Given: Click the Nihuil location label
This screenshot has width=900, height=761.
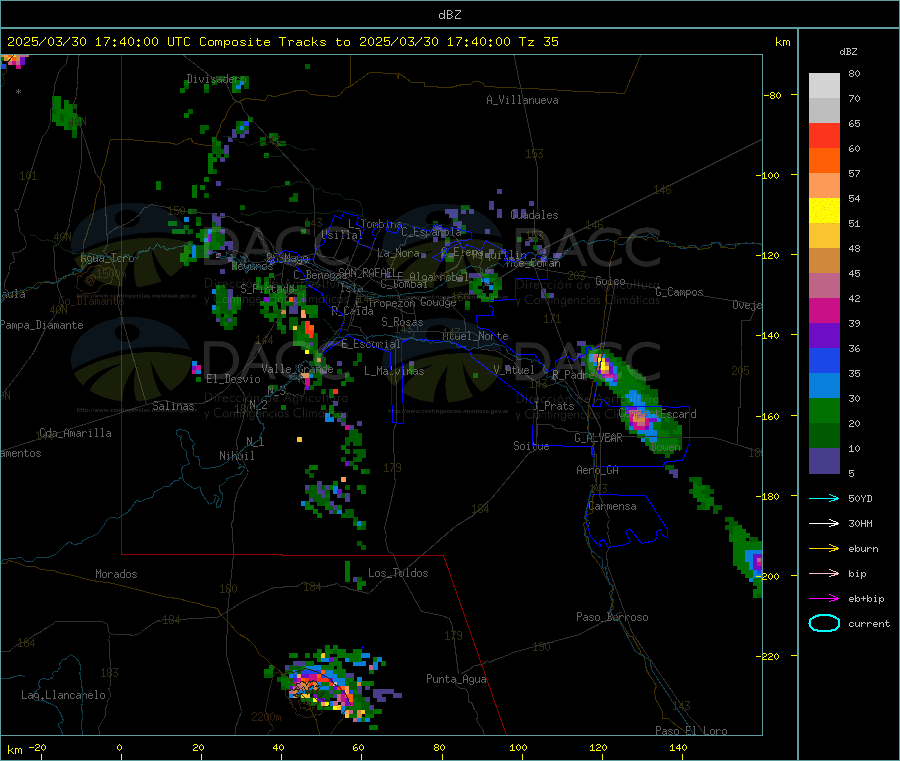Looking at the screenshot, I should (237, 456).
